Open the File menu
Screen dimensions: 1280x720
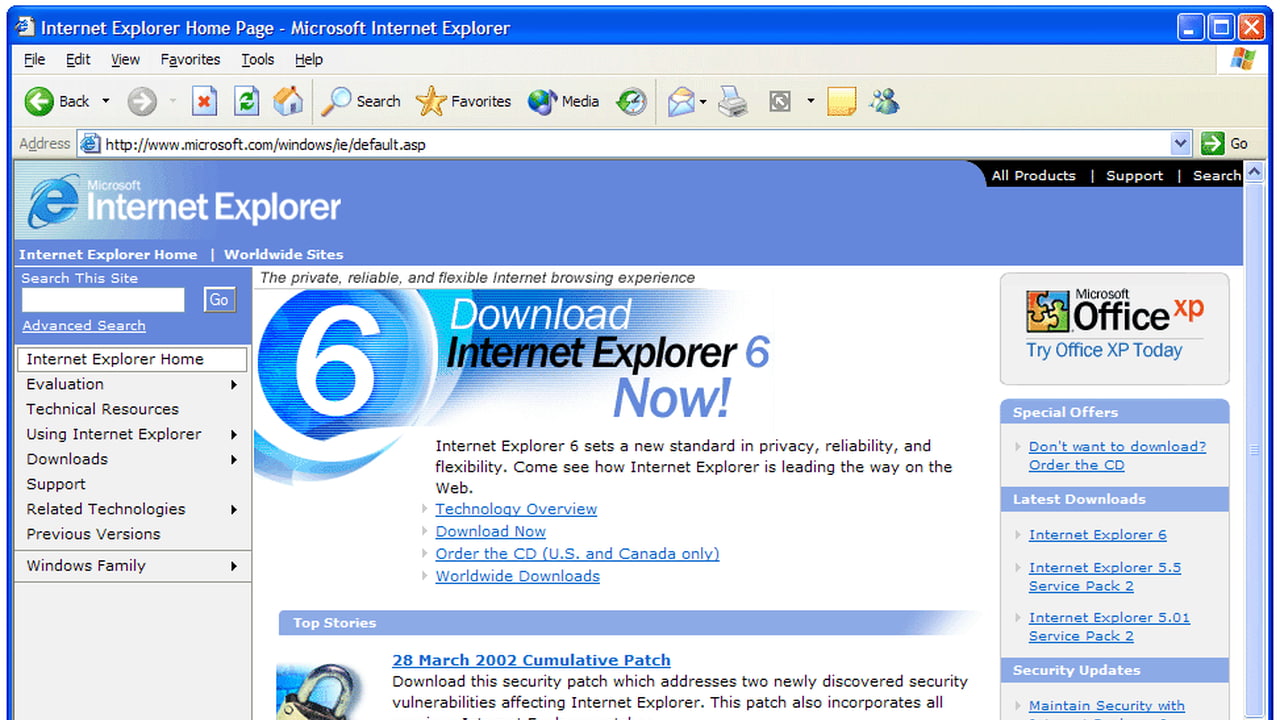pos(34,60)
